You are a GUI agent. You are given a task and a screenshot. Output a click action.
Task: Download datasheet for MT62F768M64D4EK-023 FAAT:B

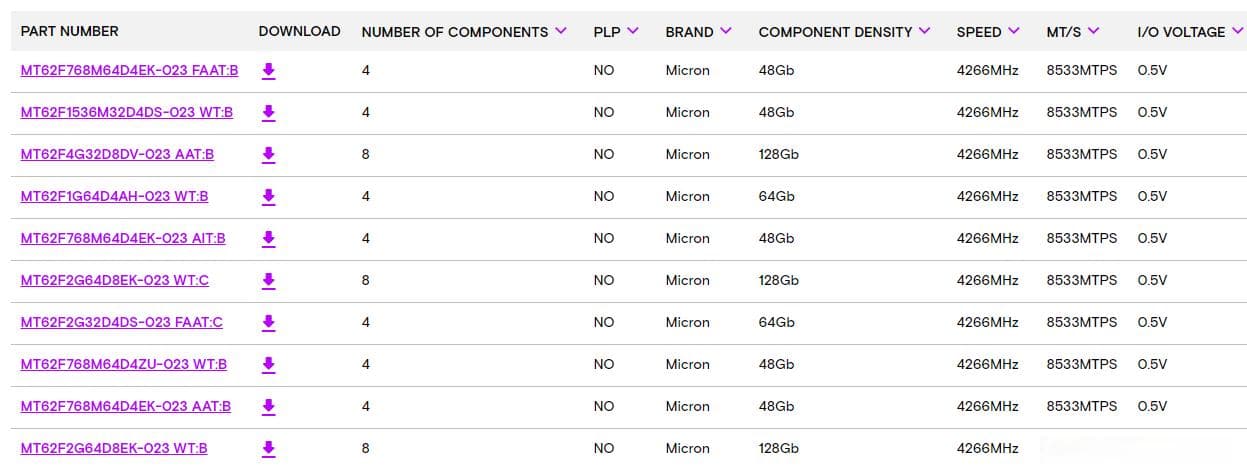(268, 71)
